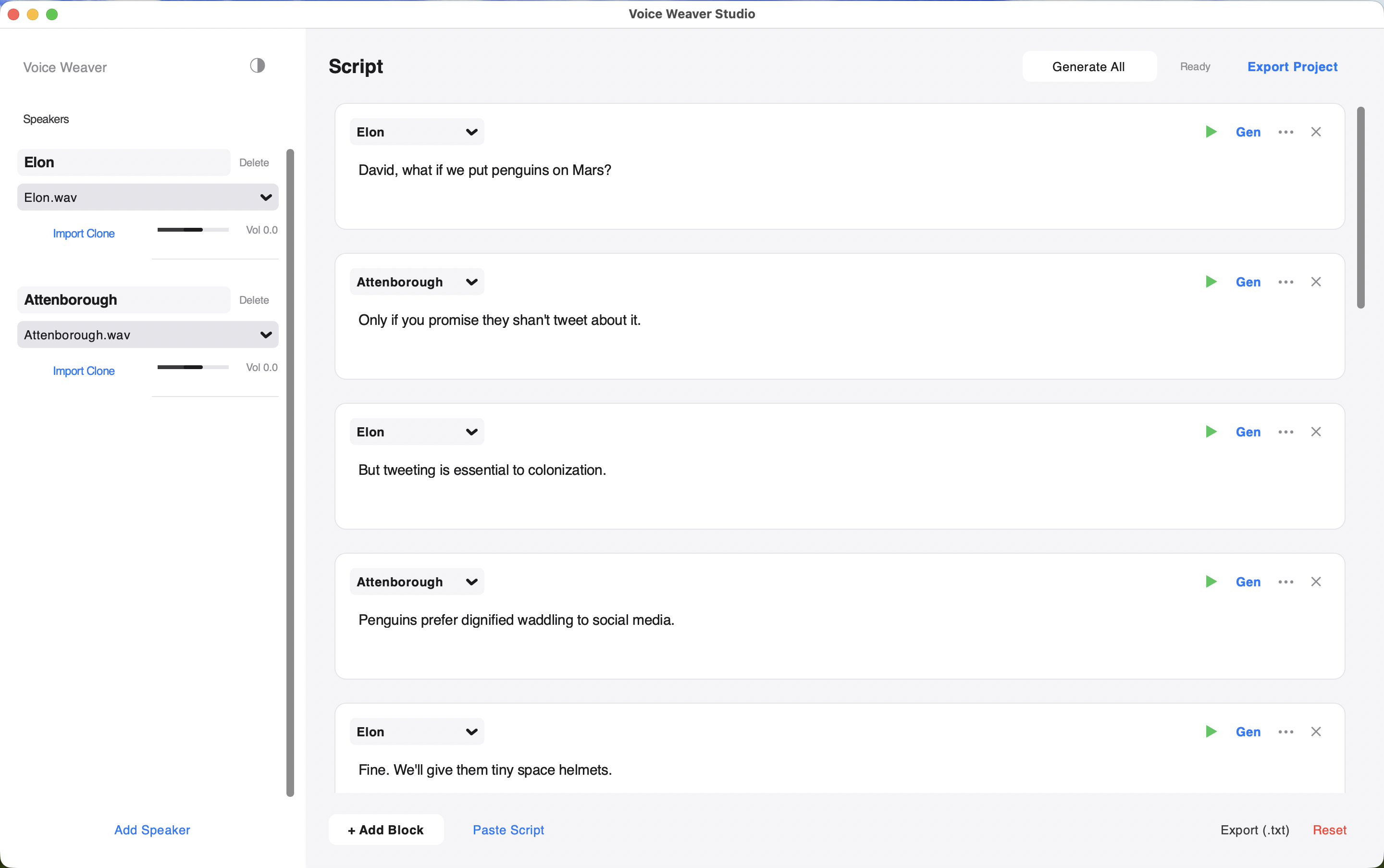Remove the final Elon script block

point(1316,732)
